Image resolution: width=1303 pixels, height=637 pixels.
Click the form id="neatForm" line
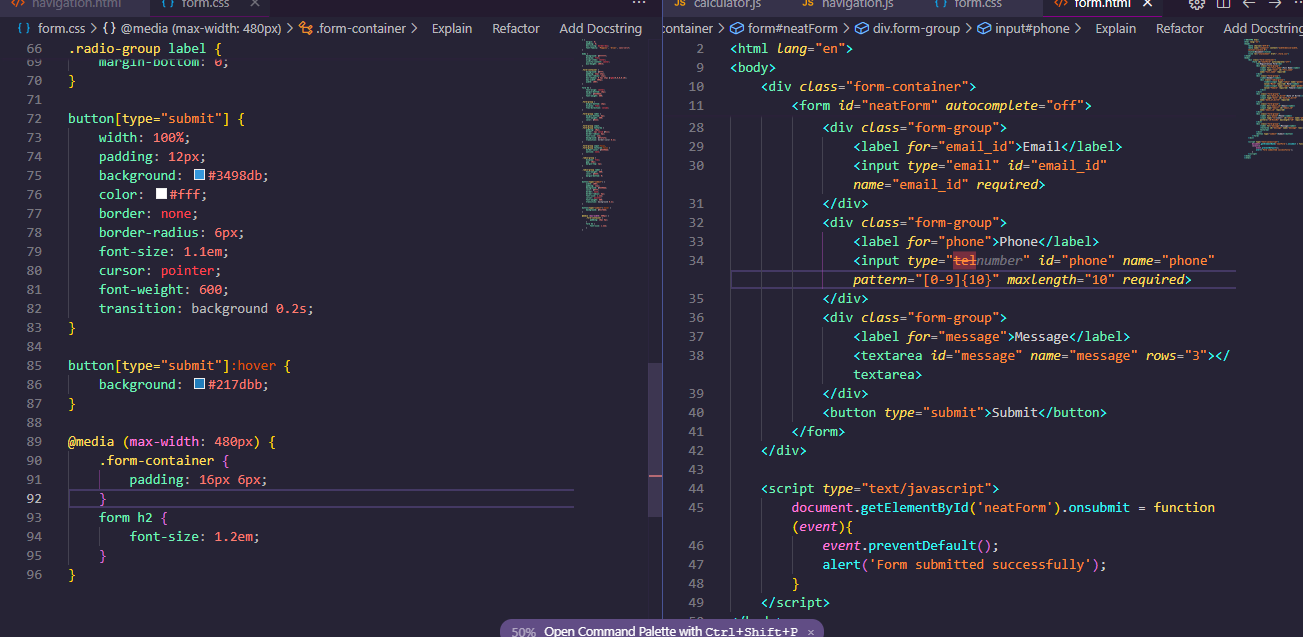pos(941,105)
